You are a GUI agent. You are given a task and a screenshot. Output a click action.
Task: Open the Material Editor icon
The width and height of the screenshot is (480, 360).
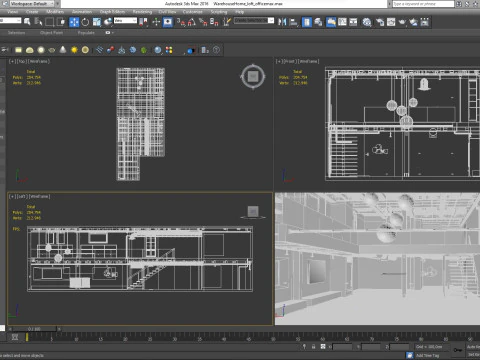coord(367,22)
